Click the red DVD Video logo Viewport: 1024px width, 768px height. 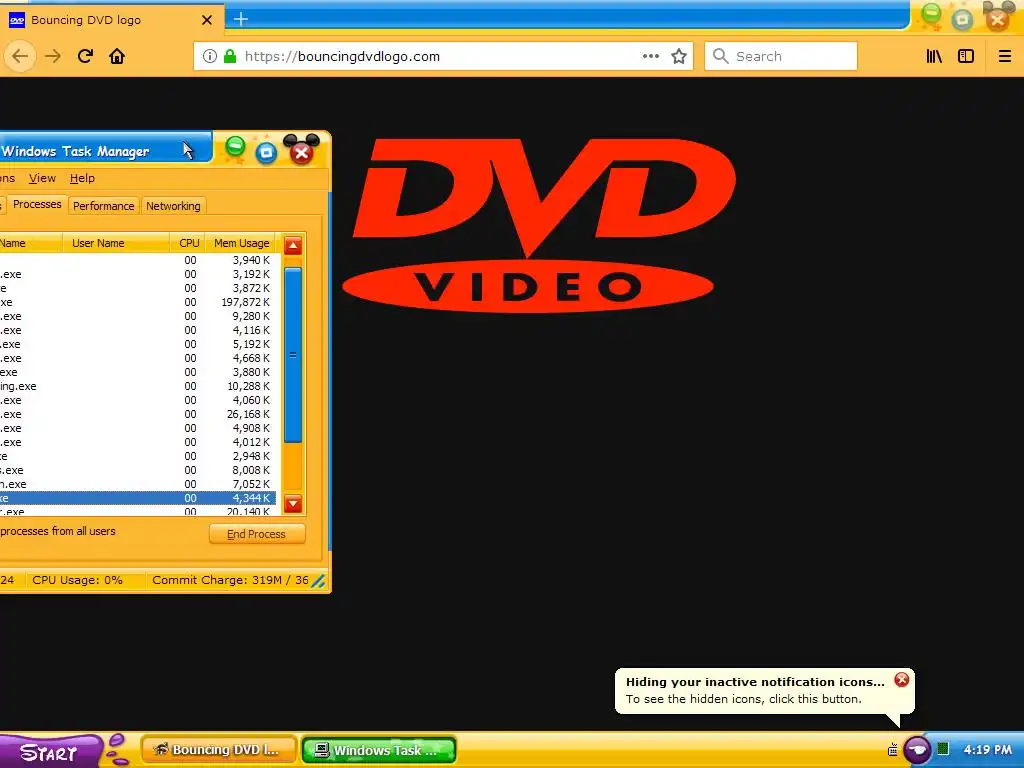pos(539,225)
